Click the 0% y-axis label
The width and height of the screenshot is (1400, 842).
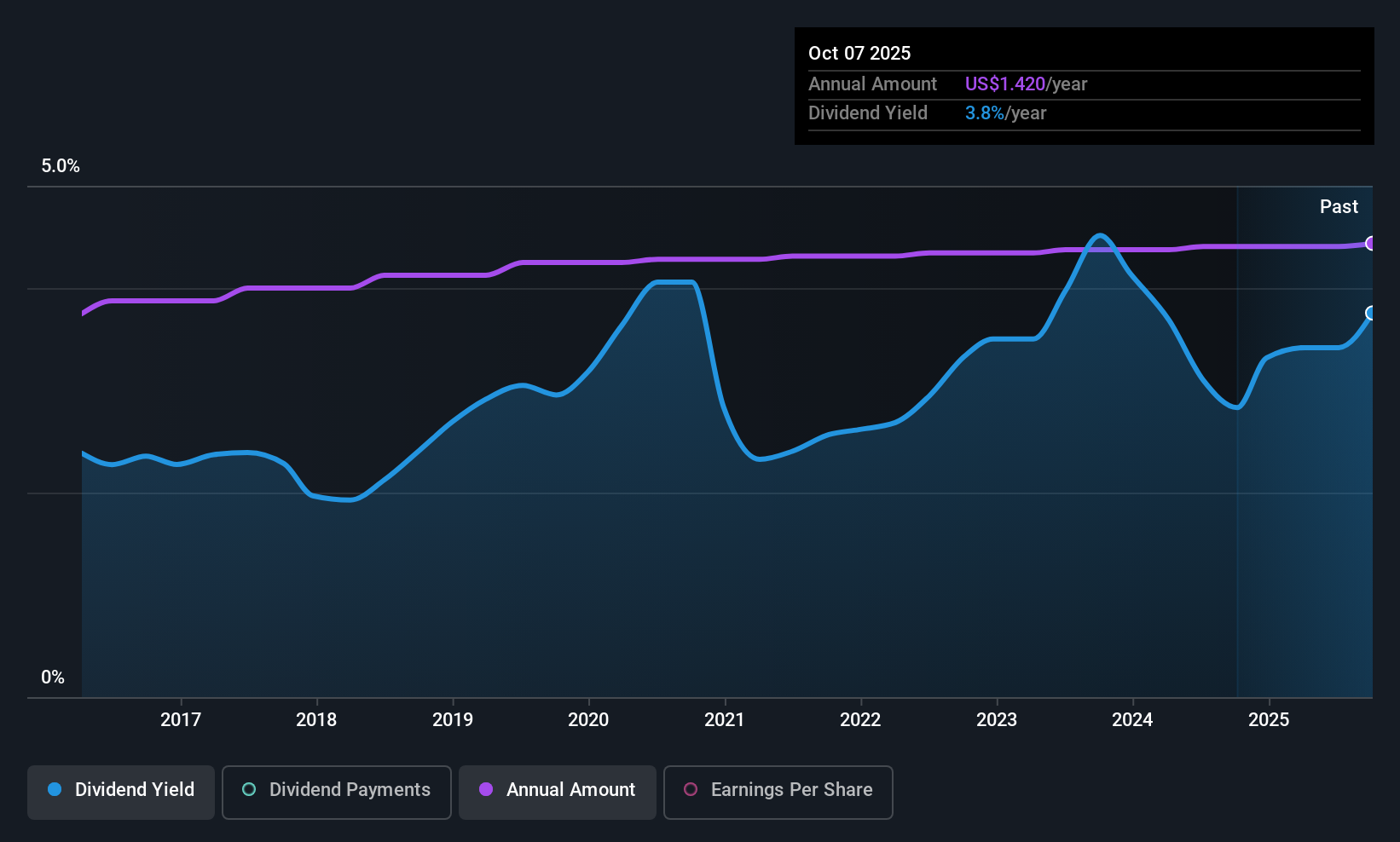pos(53,678)
